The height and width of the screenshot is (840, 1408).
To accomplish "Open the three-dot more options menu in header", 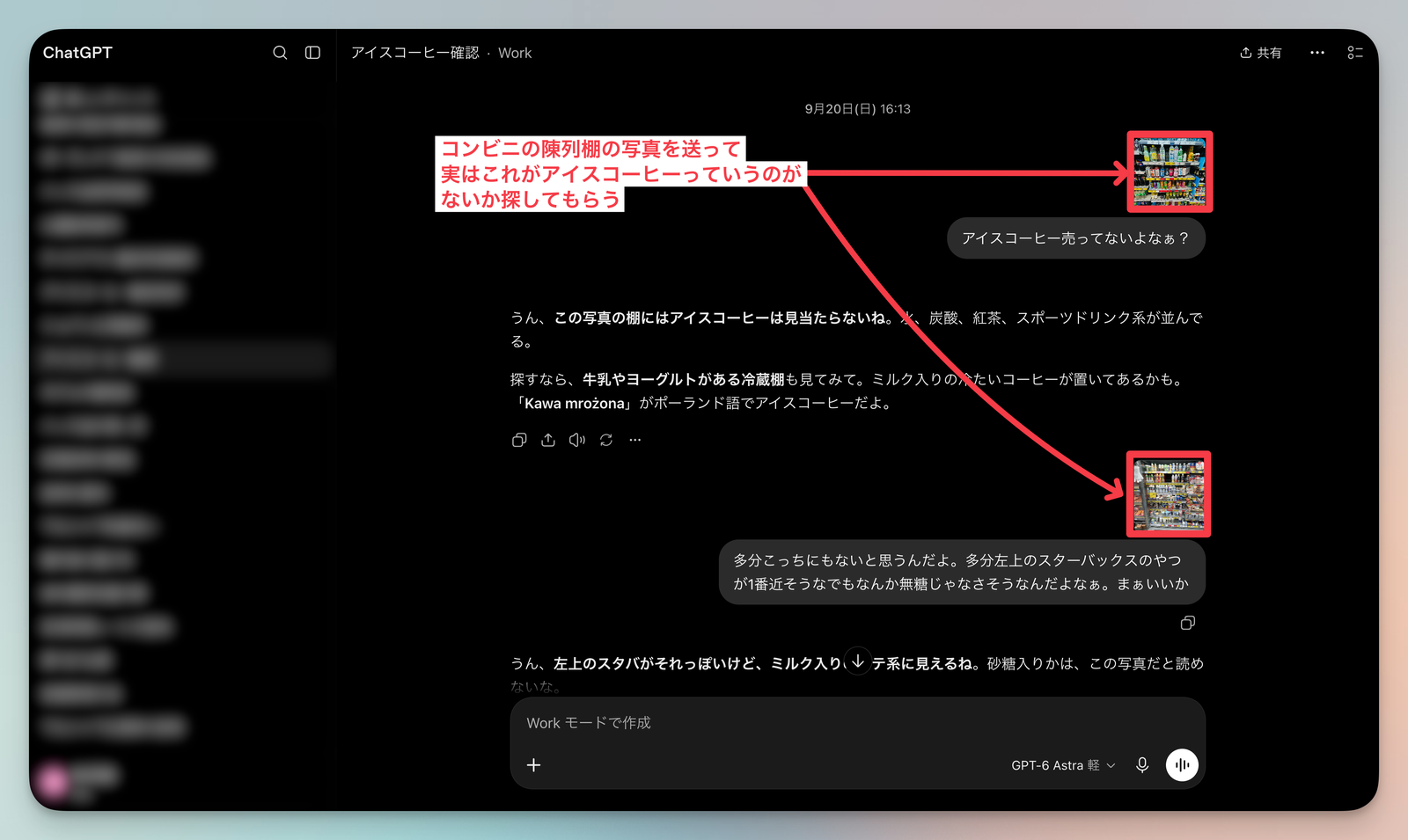I will tap(1316, 53).
